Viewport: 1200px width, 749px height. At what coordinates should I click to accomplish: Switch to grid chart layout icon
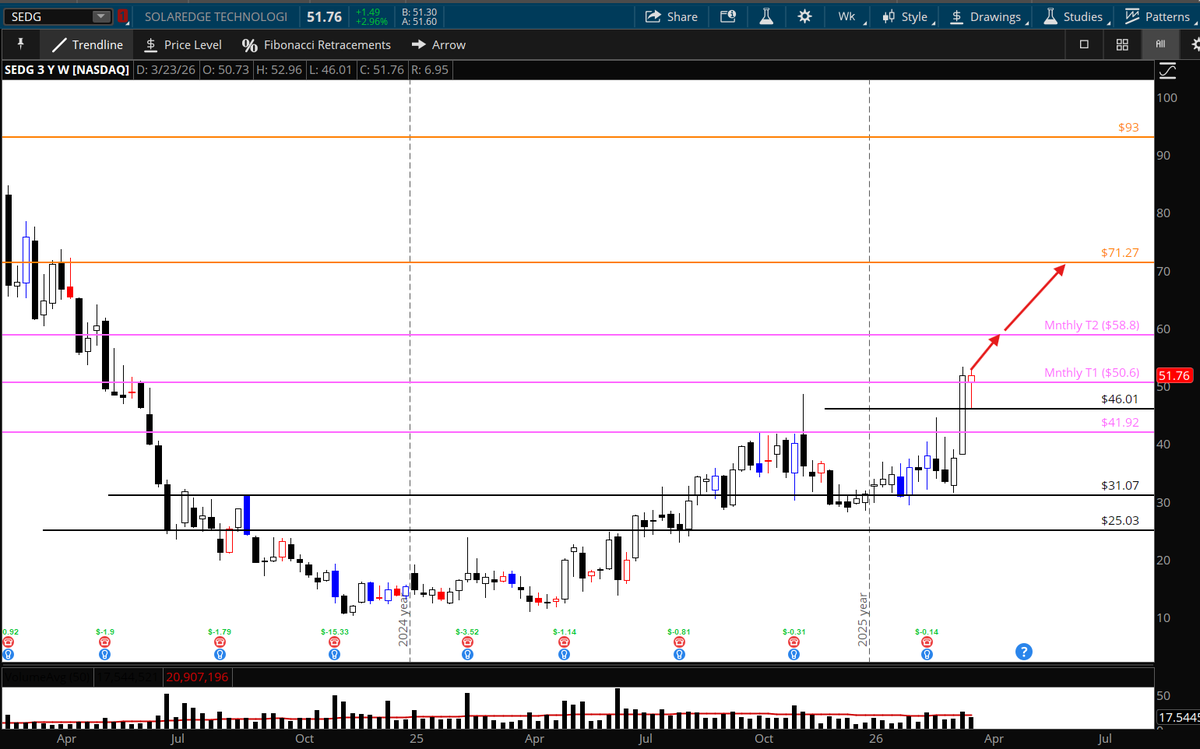[x=1122, y=45]
